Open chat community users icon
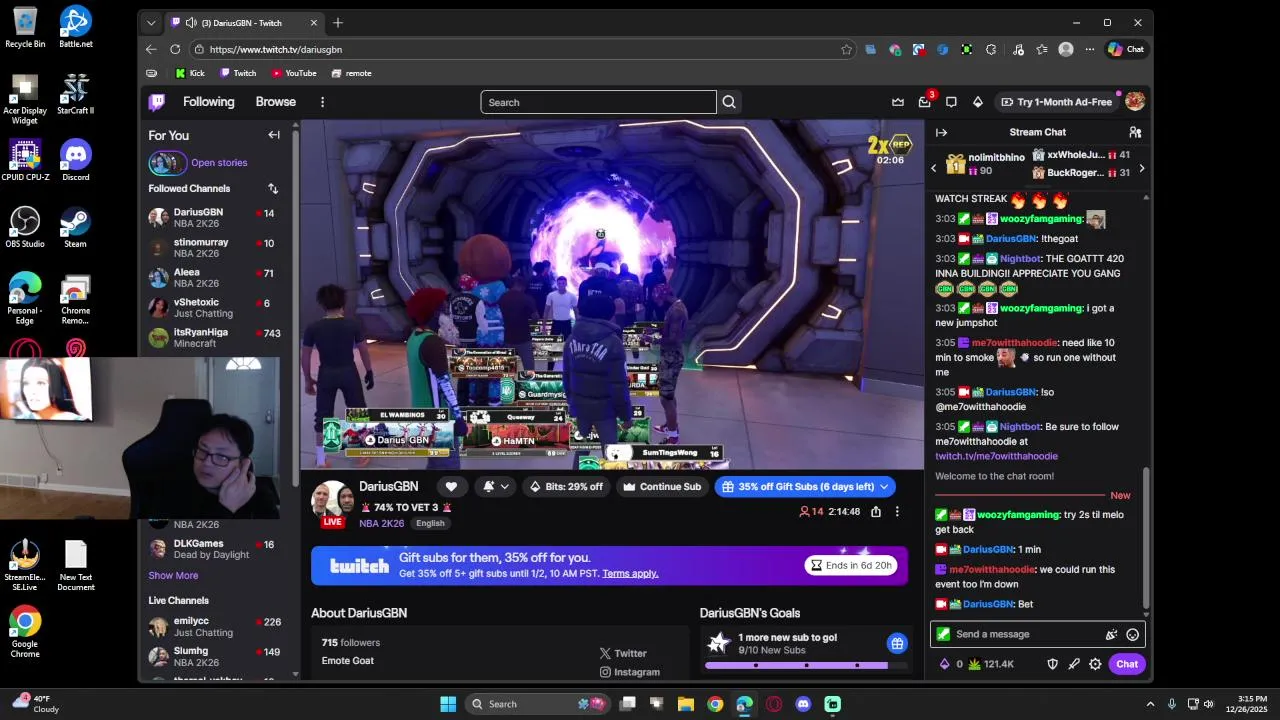1280x720 pixels. click(1135, 132)
